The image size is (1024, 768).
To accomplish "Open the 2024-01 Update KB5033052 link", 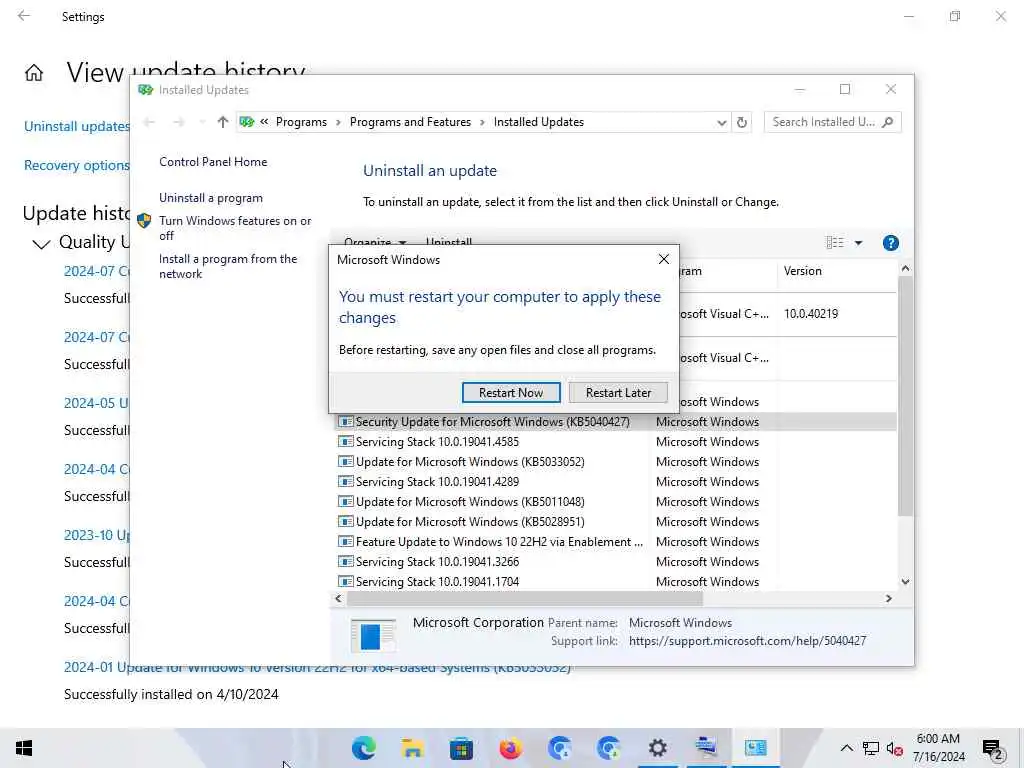I will [x=317, y=667].
